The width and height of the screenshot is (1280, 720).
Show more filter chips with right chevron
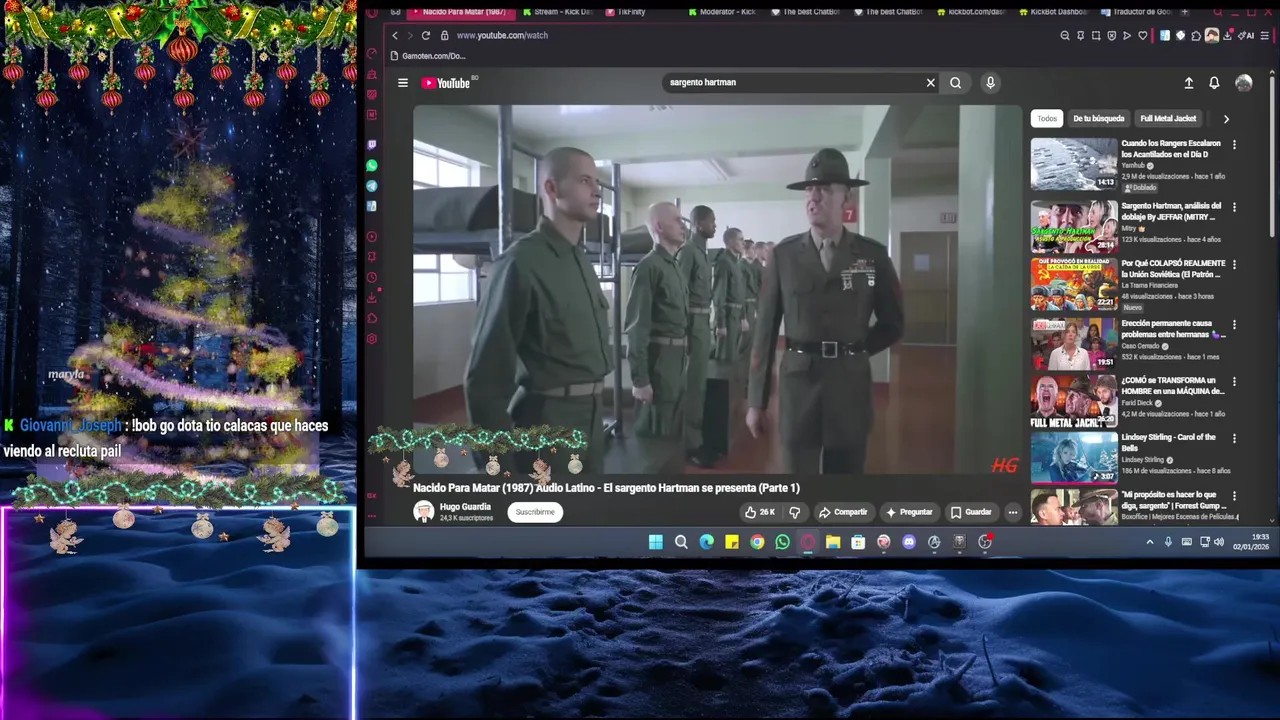click(1226, 118)
